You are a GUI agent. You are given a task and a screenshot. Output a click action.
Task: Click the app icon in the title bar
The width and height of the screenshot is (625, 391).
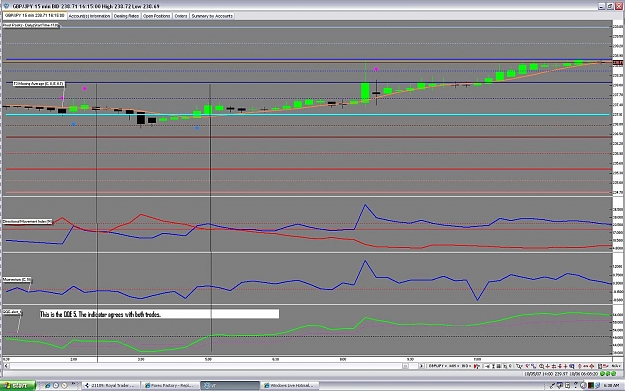tap(6, 6)
